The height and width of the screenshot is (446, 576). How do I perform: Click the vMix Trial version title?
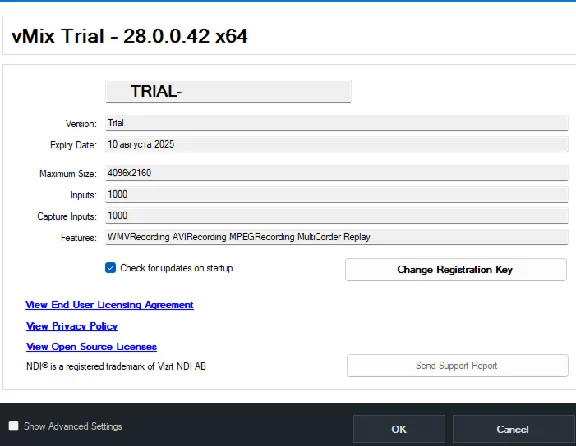pyautogui.click(x=129, y=36)
